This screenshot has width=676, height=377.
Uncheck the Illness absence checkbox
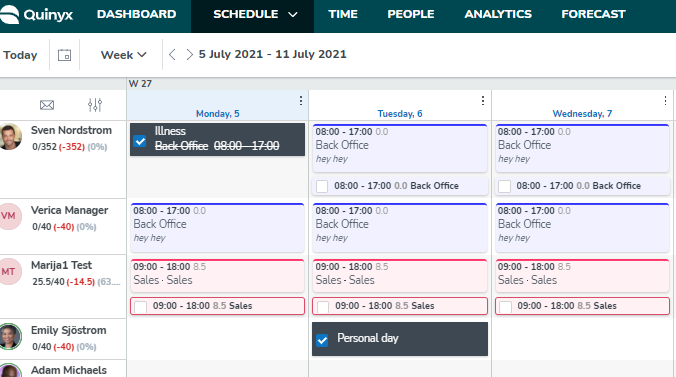click(x=140, y=141)
